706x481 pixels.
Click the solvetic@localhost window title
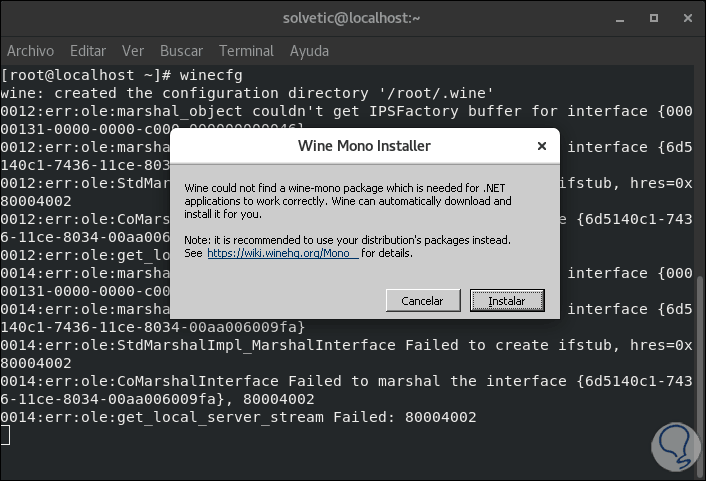coord(353,16)
